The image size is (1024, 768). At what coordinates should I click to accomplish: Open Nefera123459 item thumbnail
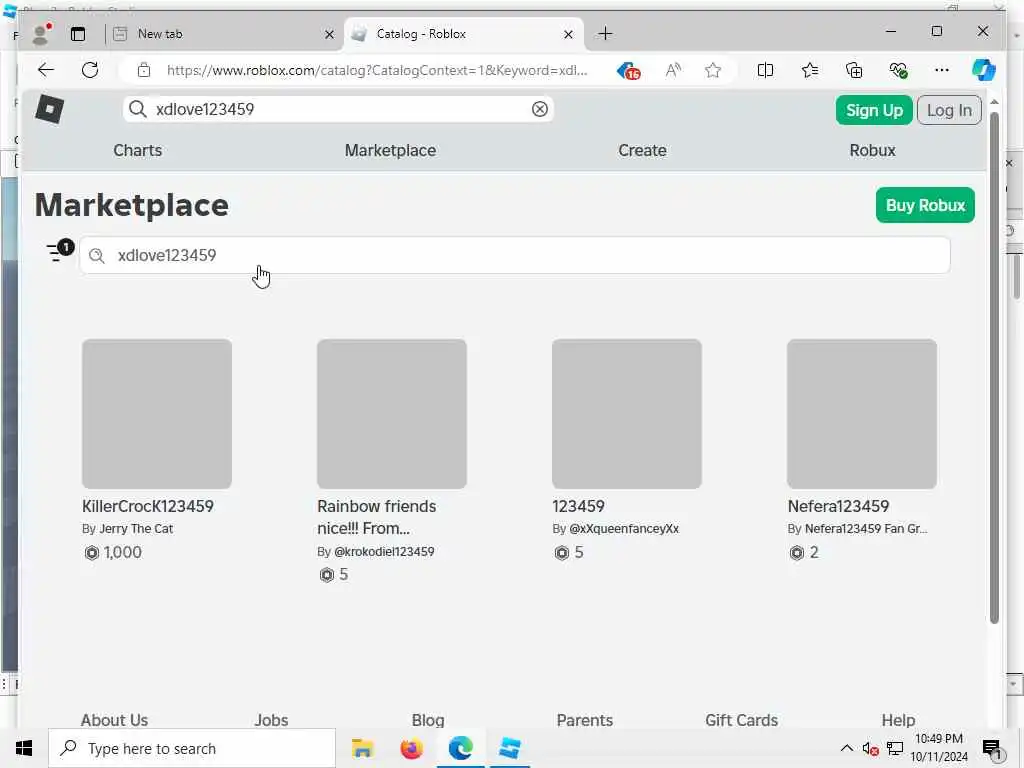pos(862,413)
